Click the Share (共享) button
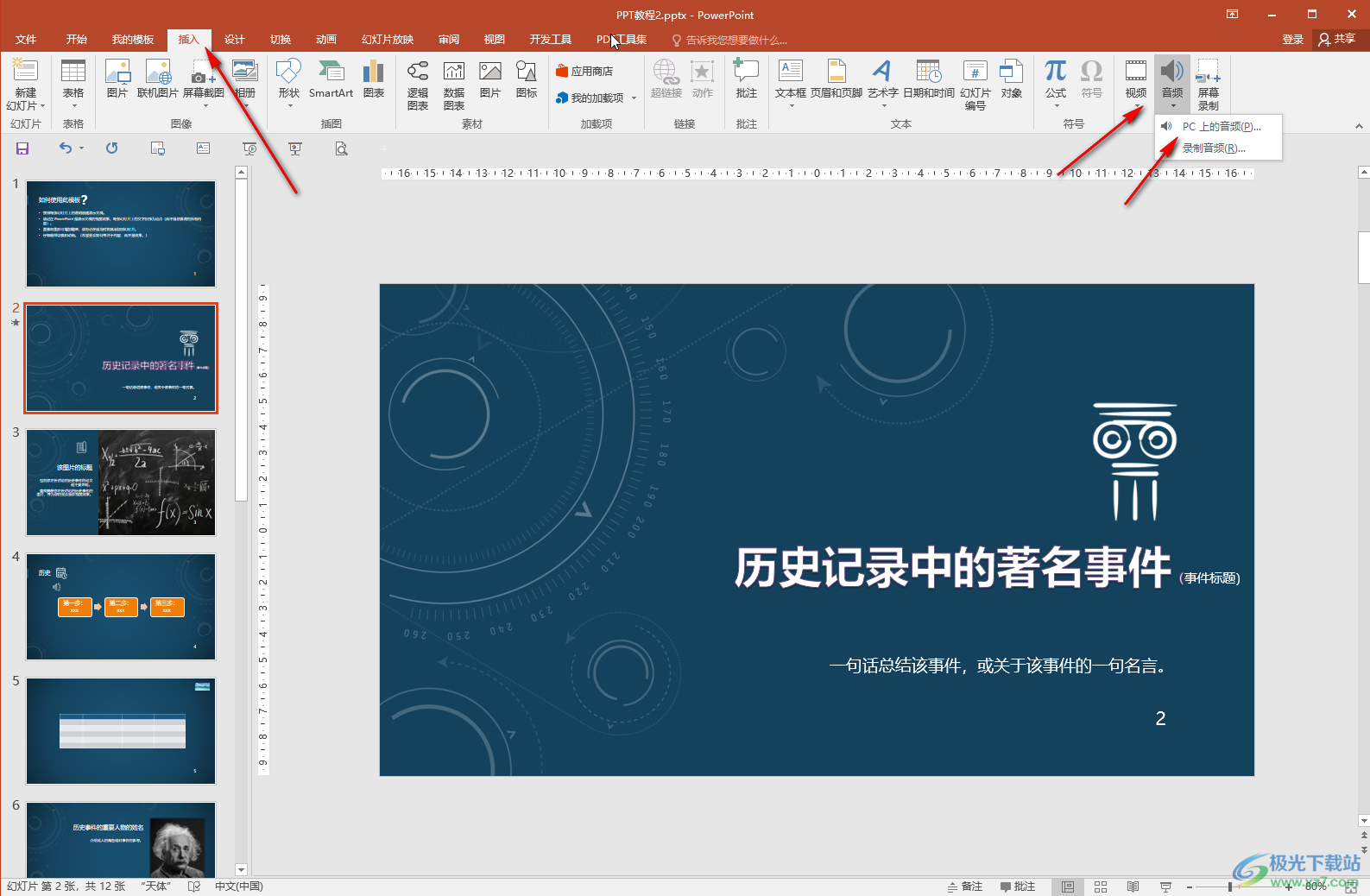The height and width of the screenshot is (896, 1370). click(1337, 40)
